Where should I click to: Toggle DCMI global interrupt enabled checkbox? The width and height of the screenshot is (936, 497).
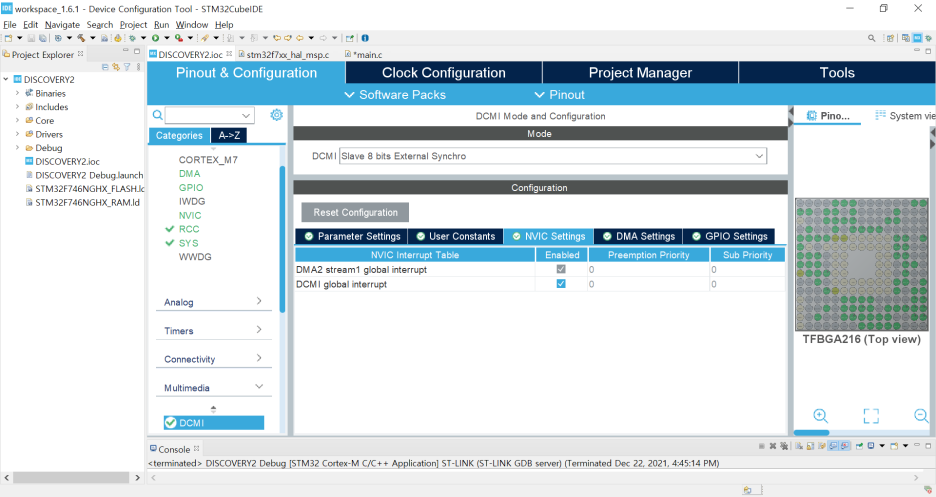click(561, 284)
